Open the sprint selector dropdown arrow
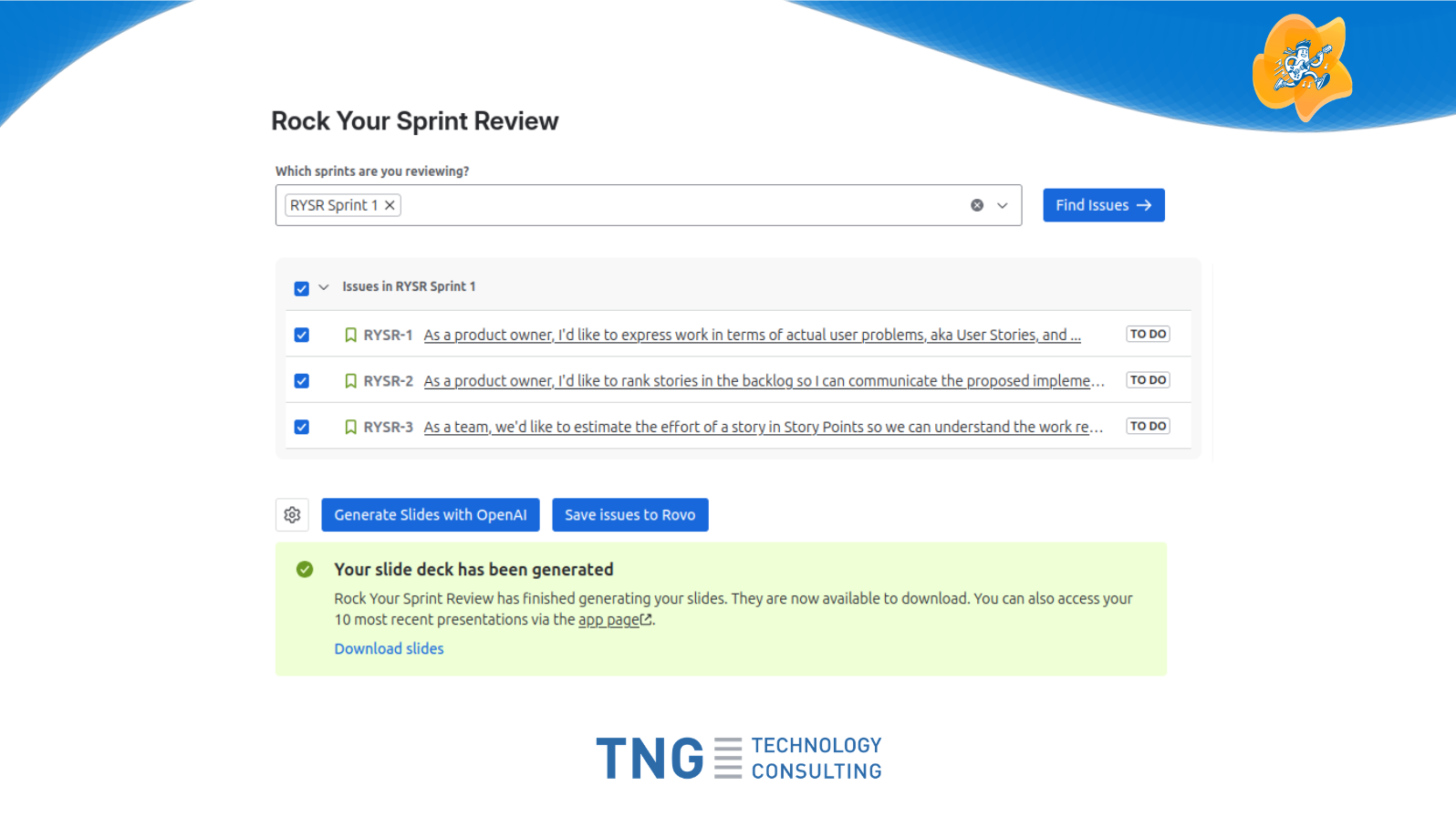This screenshot has height=817, width=1456. [x=1003, y=205]
